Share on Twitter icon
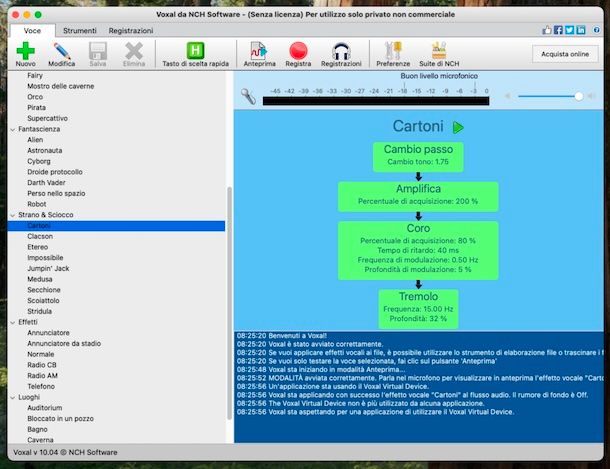The width and height of the screenshot is (610, 469). pos(570,30)
